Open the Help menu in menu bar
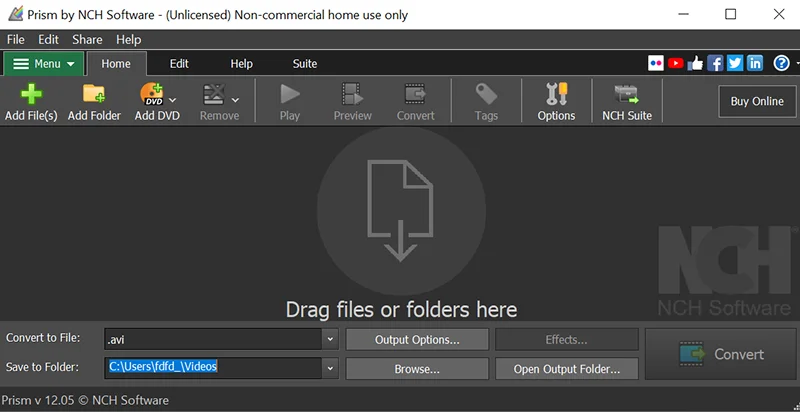Screen dimensions: 800x412 coord(128,40)
